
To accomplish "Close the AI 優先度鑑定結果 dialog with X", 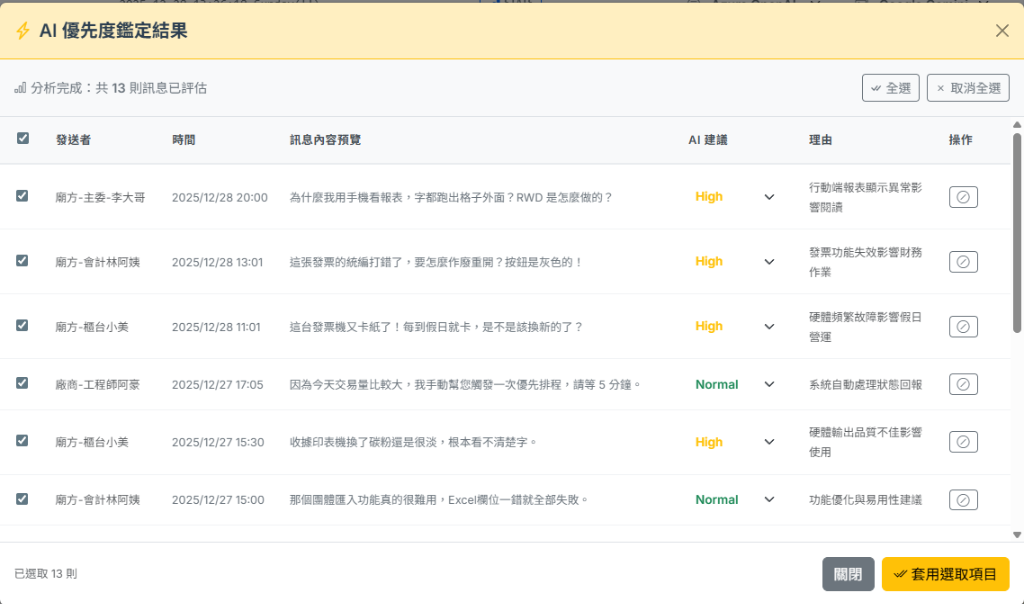I will tap(1002, 31).
